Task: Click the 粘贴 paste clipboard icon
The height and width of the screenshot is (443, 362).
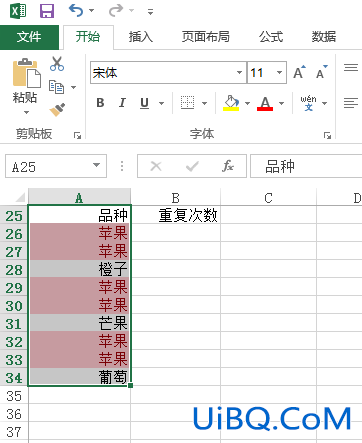Action: tap(27, 73)
